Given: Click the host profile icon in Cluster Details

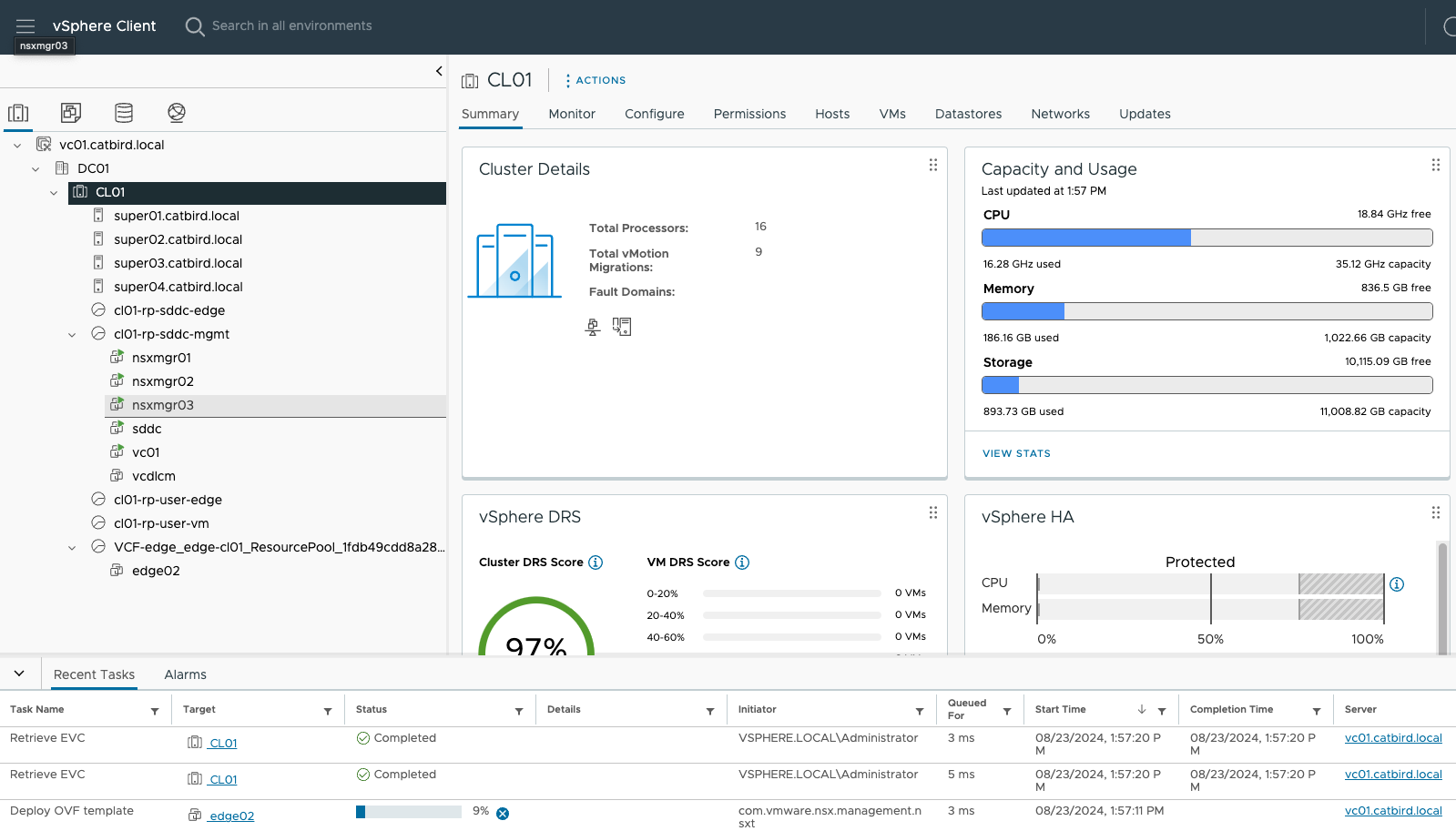Looking at the screenshot, I should coord(622,327).
